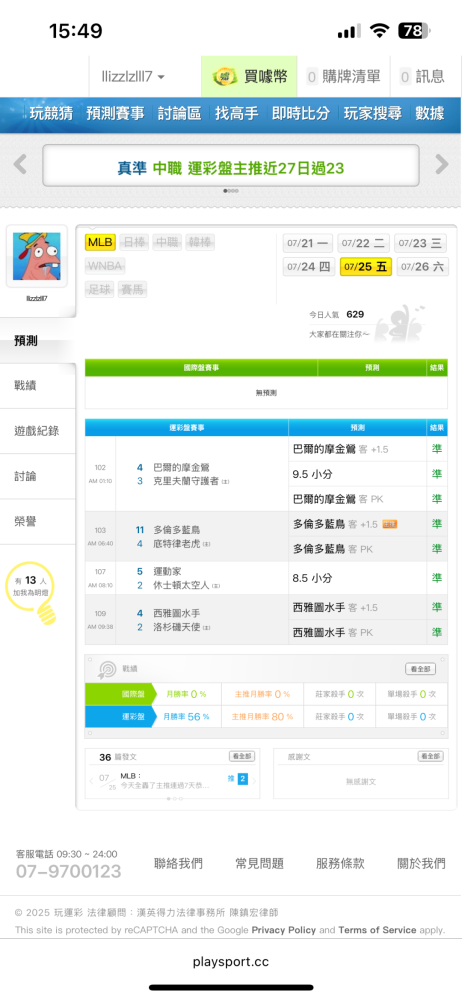Viewport: 462px width, 1000px height.
Task: Go to 玩競猜 menu
Action: coord(51,114)
